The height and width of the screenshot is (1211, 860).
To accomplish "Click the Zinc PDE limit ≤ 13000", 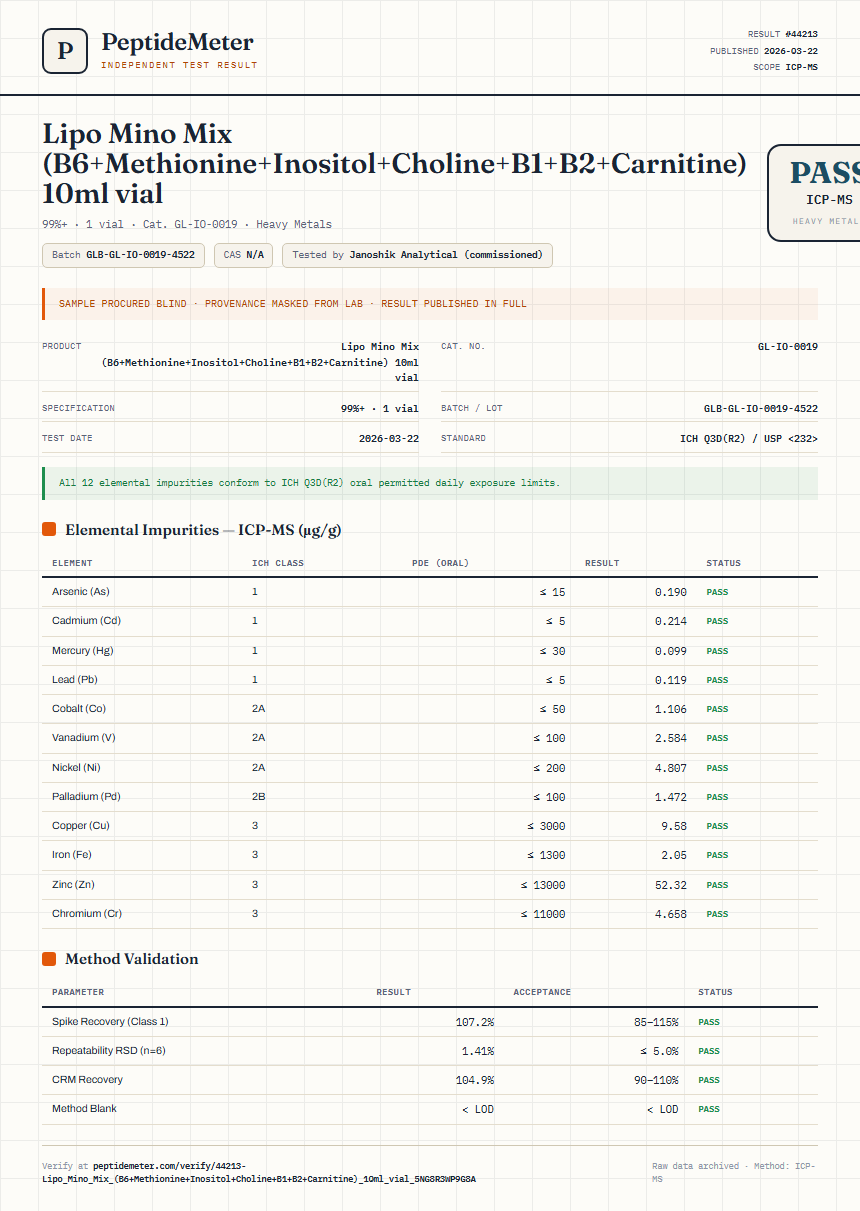I will click(543, 885).
